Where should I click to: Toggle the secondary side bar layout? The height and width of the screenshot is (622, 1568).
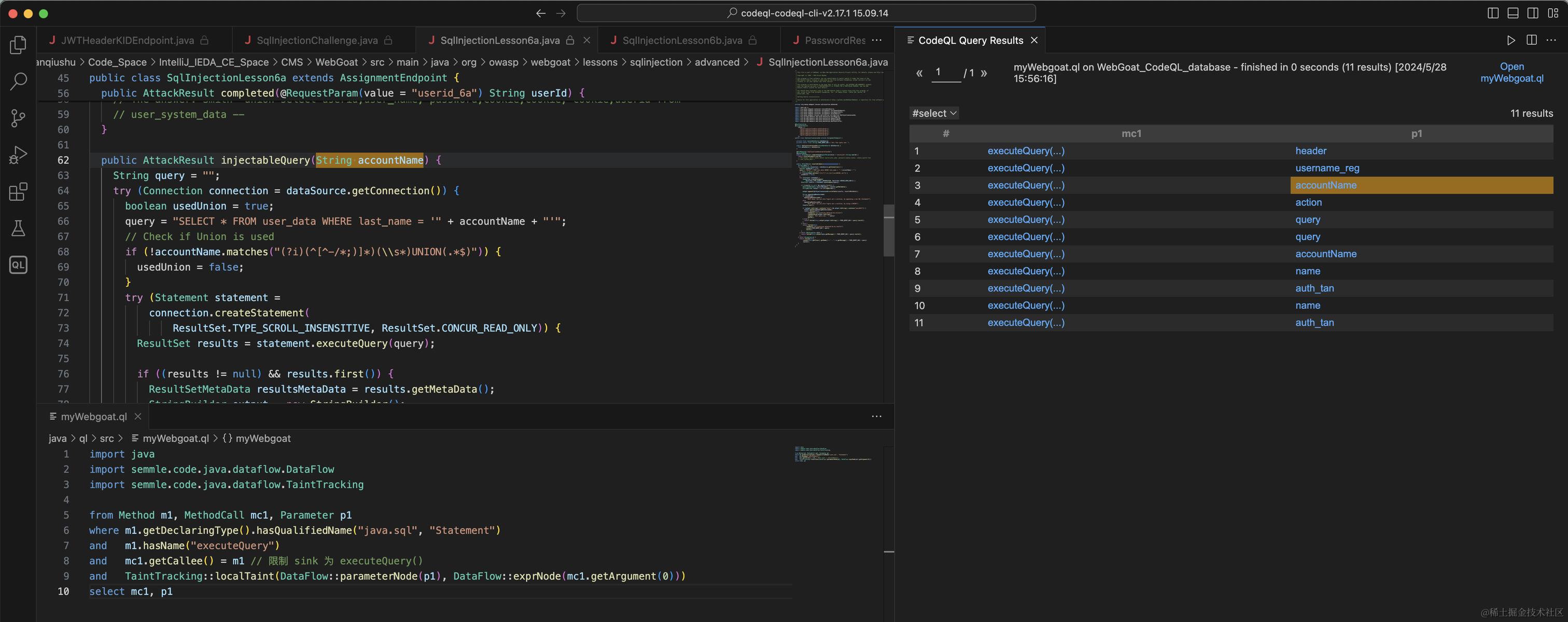pyautogui.click(x=1533, y=13)
